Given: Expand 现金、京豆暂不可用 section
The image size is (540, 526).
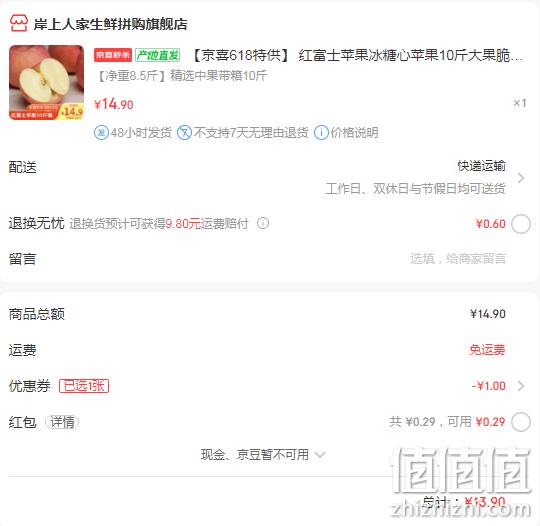Looking at the screenshot, I should coord(263,455).
